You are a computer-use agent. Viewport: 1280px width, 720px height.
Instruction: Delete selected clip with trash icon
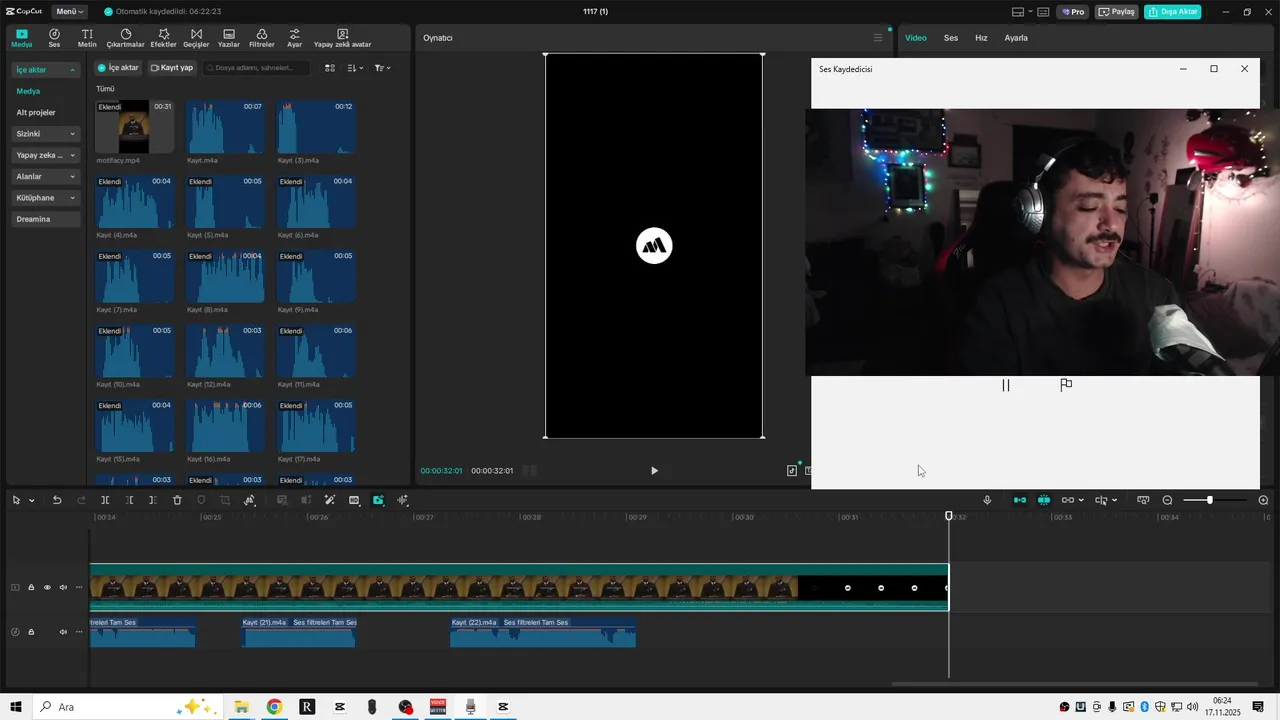(177, 500)
